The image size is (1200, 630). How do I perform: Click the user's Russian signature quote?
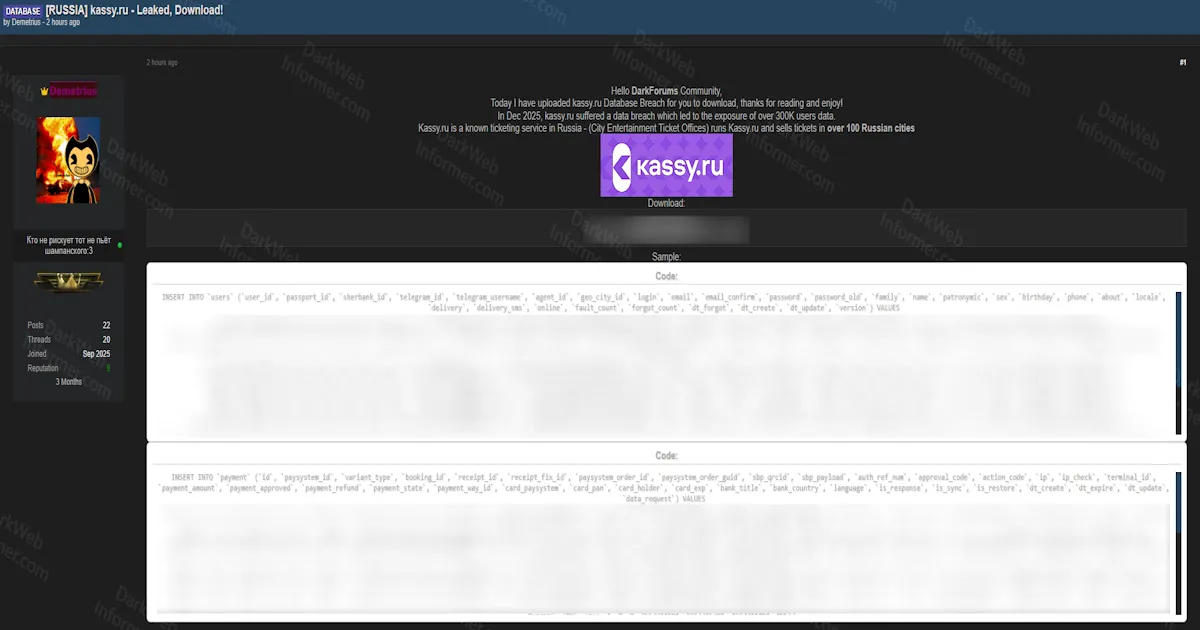[66, 247]
